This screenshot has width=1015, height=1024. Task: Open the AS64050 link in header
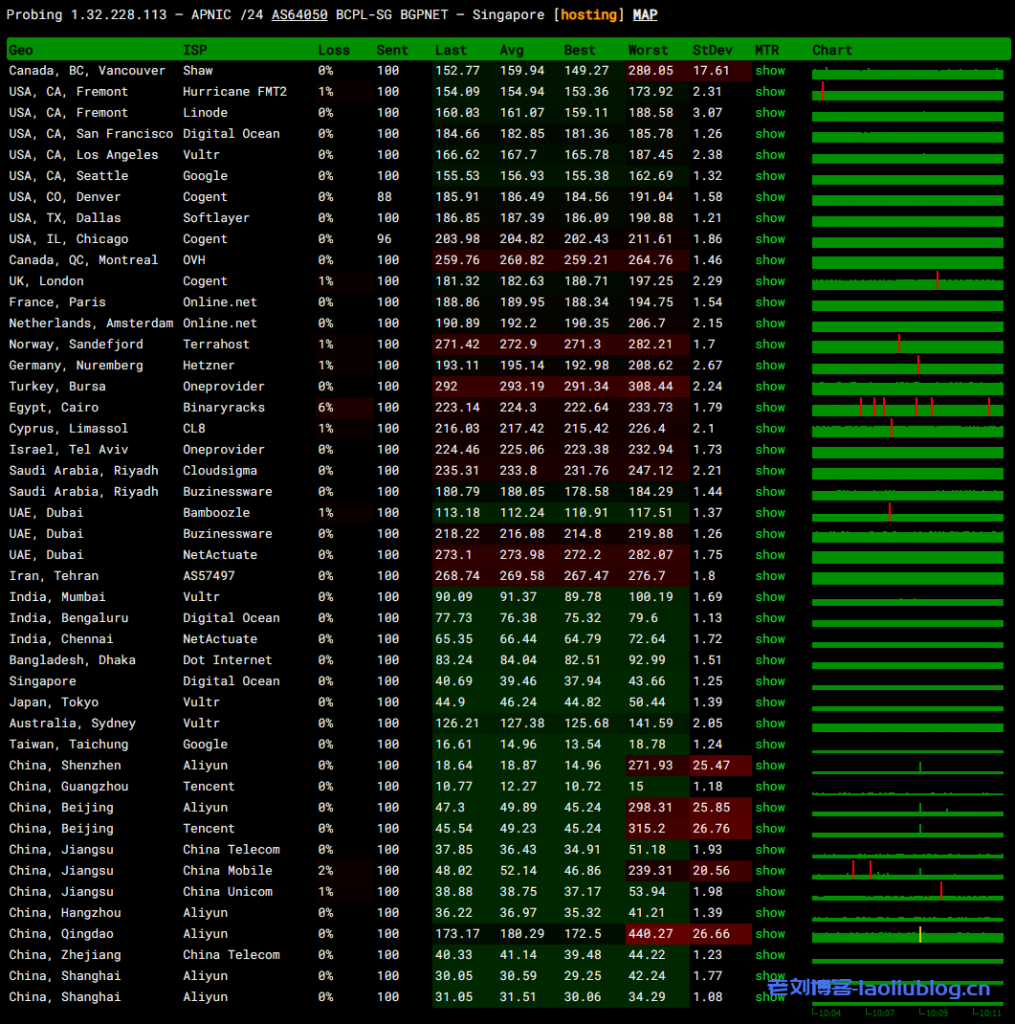(300, 15)
